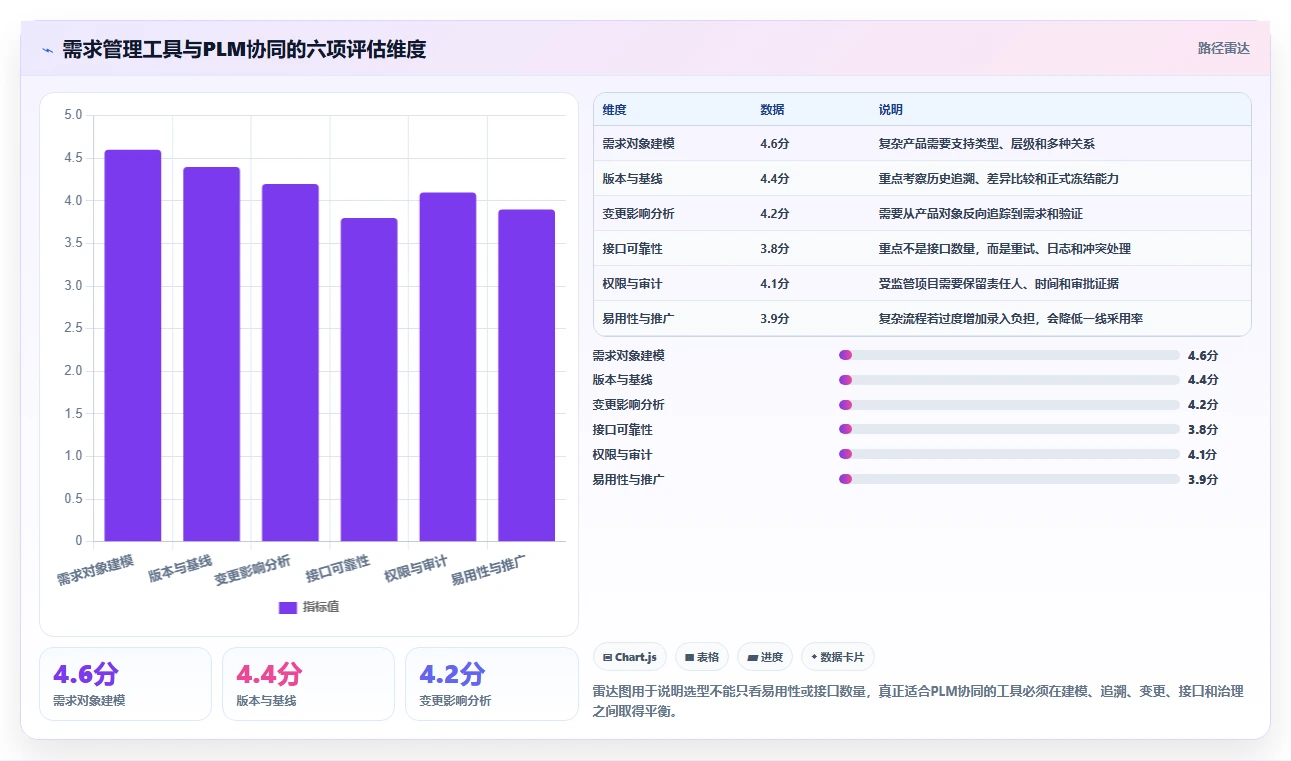Click table cell 易用性与推广
Image resolution: width=1291 pixels, height=761 pixels.
639,319
